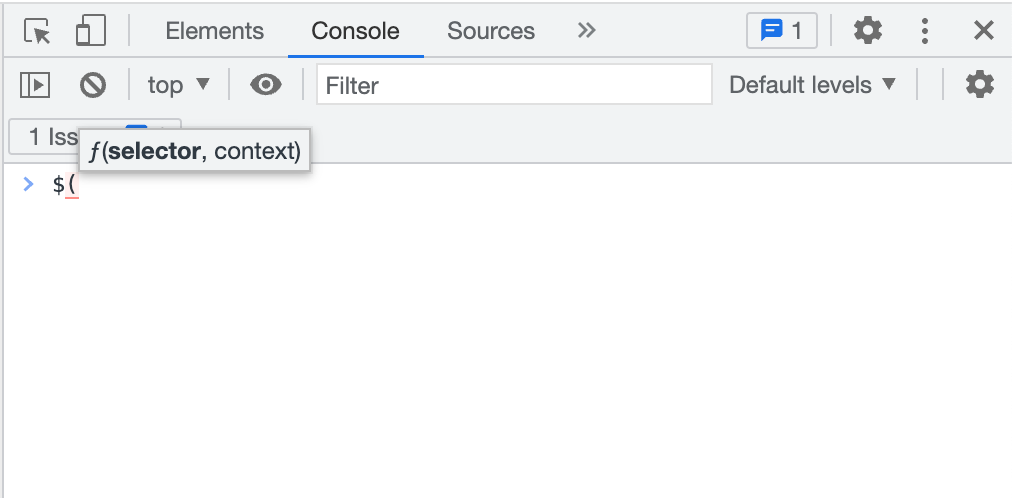Open the Sources tab
This screenshot has height=498, width=1012.
click(x=491, y=31)
